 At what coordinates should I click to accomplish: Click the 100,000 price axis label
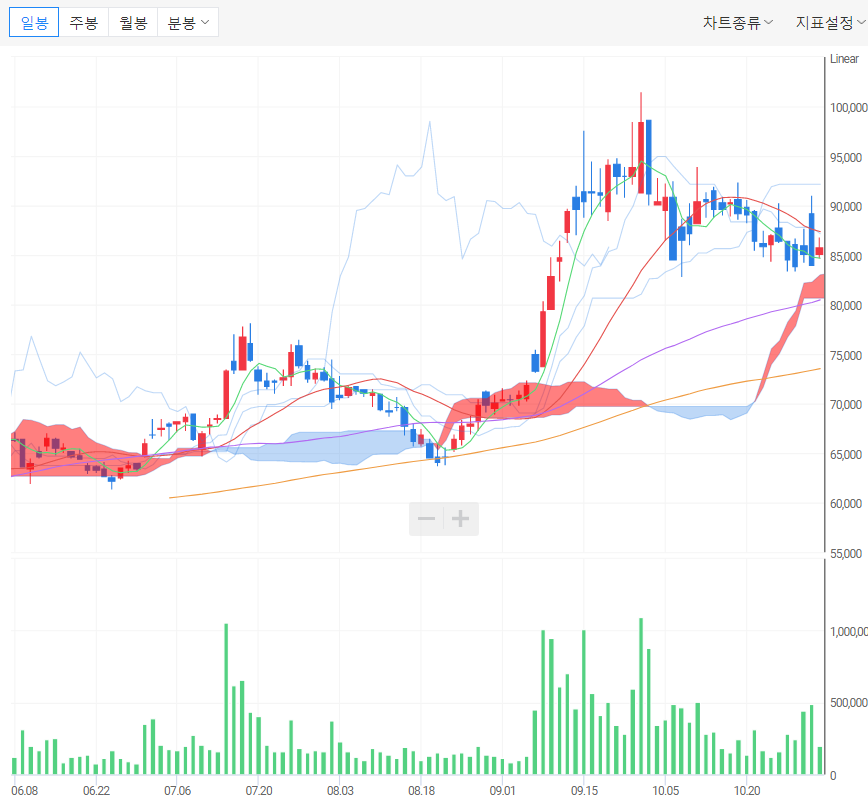(x=848, y=107)
